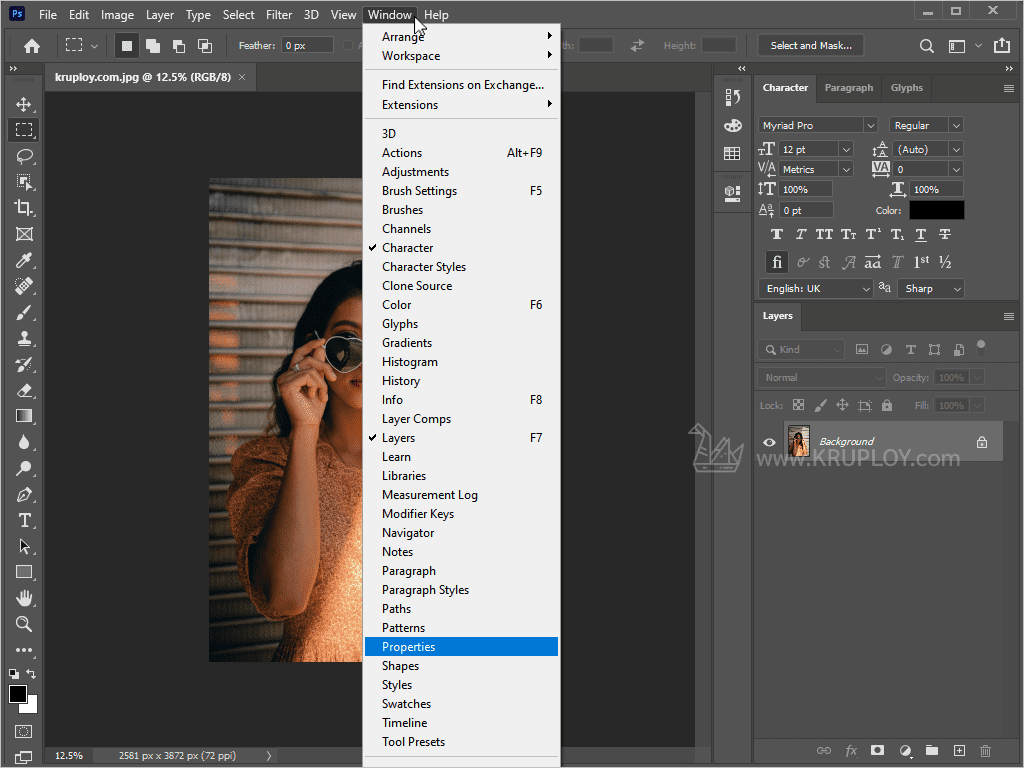Open the Sharp anti-aliasing dropdown
Screen dimensions: 1024x768
pos(931,289)
